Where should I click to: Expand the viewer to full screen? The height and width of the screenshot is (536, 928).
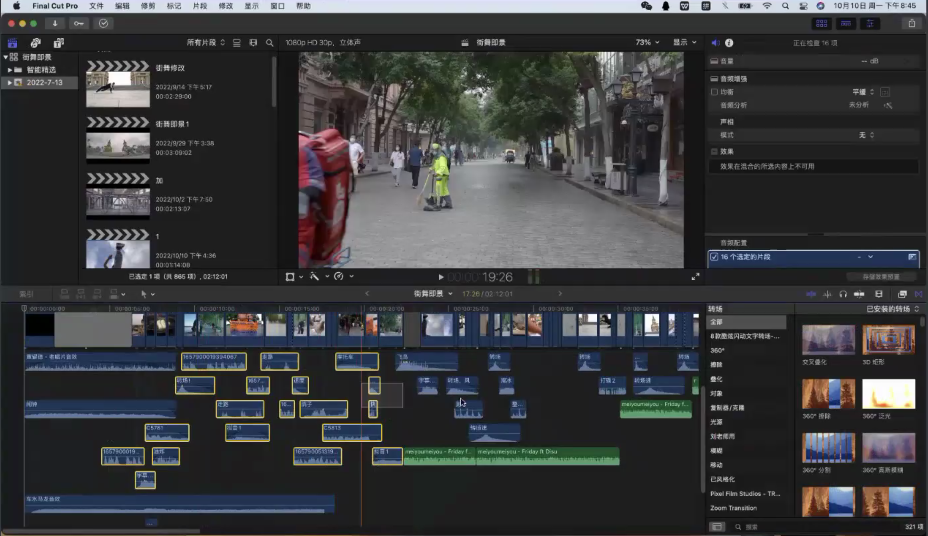[695, 276]
